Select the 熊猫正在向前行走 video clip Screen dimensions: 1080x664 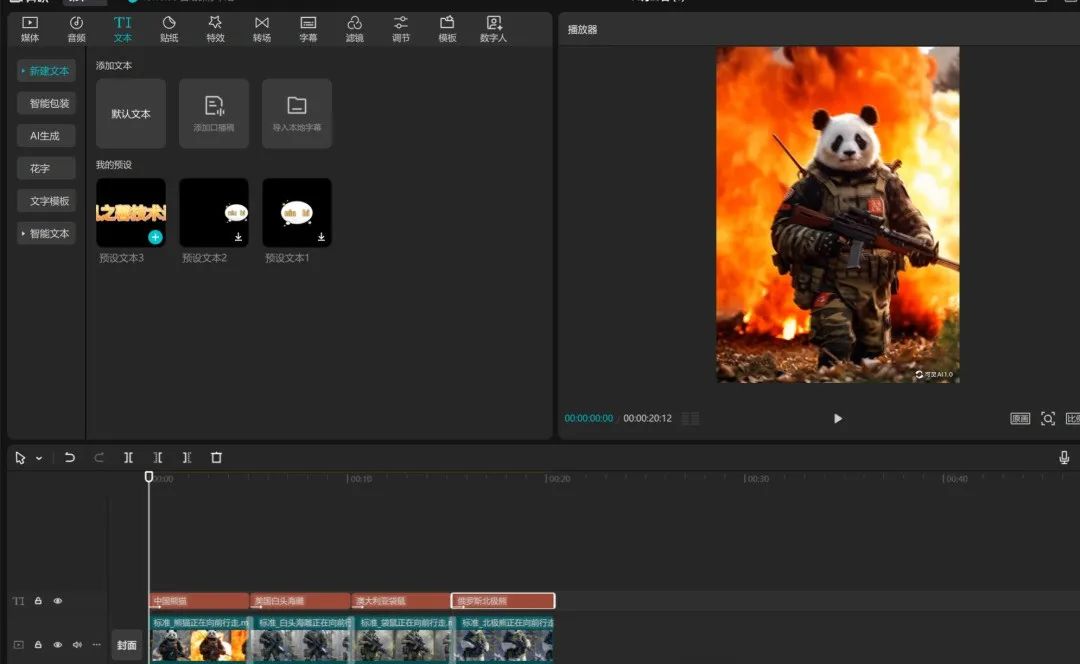click(x=199, y=639)
